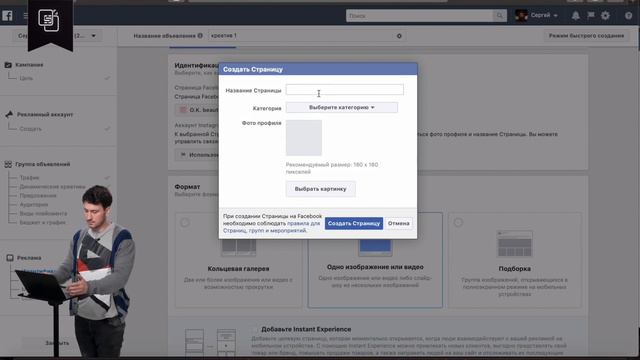Click inside the Название Страницы field

pos(344,89)
